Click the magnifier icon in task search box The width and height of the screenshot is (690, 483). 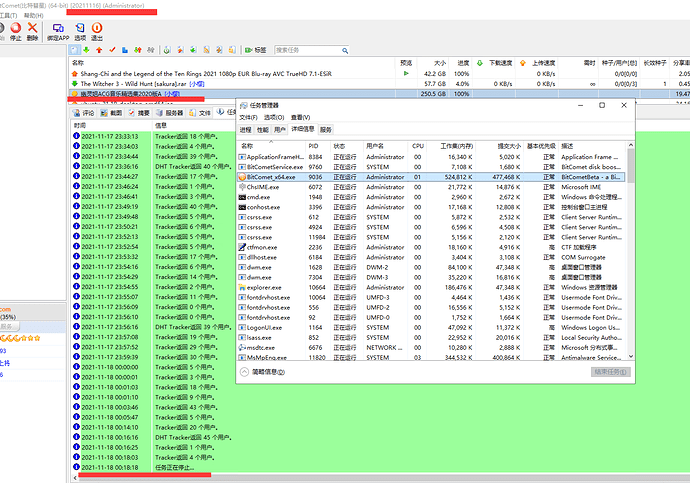tap(345, 51)
